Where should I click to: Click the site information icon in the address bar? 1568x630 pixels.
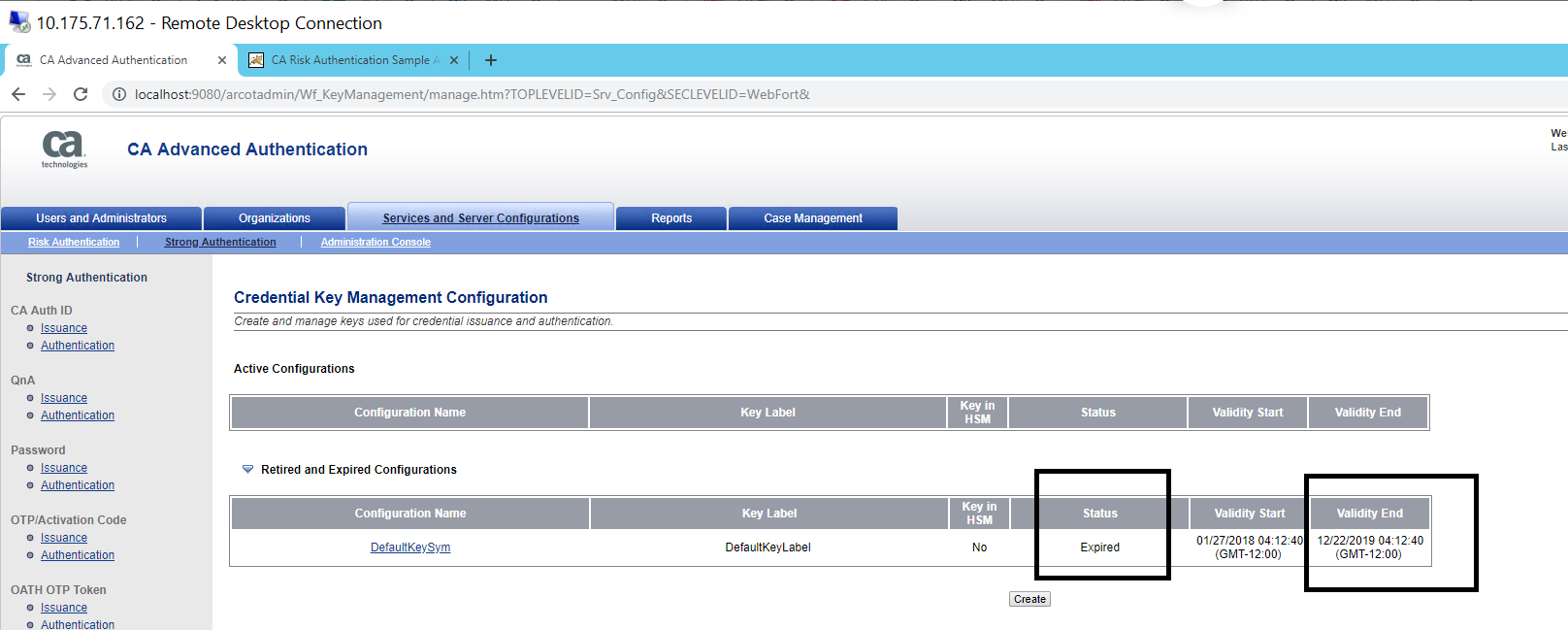coord(118,94)
